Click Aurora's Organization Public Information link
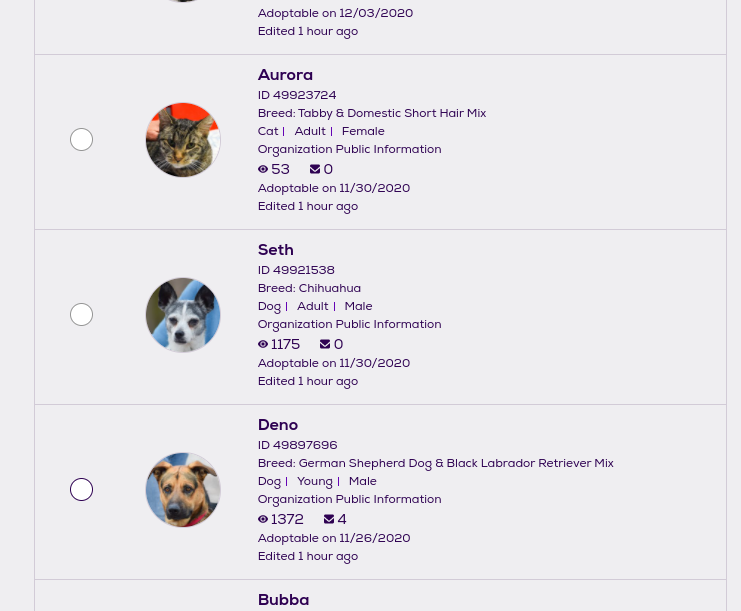The width and height of the screenshot is (741, 611). 349,149
